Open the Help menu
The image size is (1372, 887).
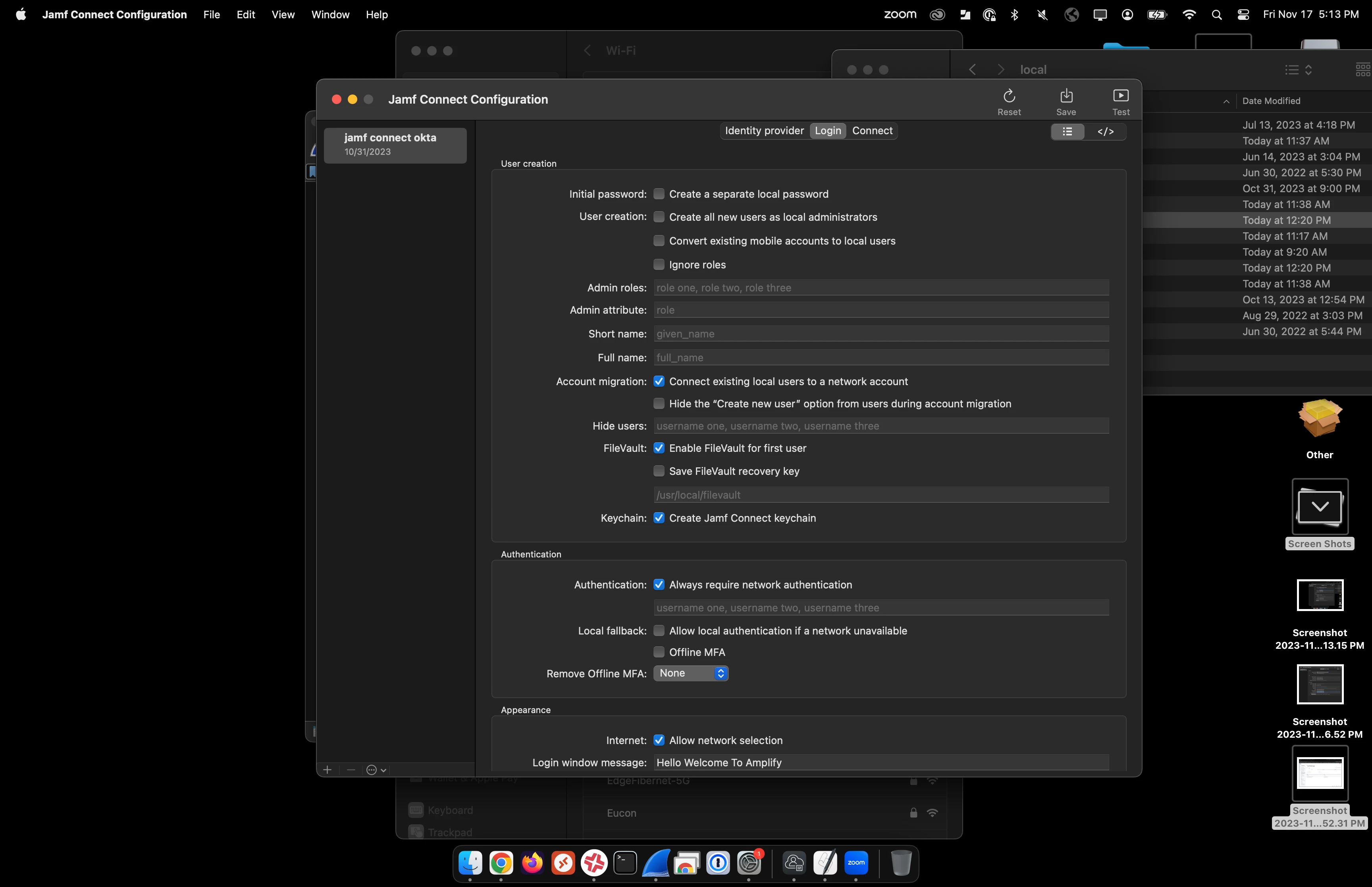[376, 14]
